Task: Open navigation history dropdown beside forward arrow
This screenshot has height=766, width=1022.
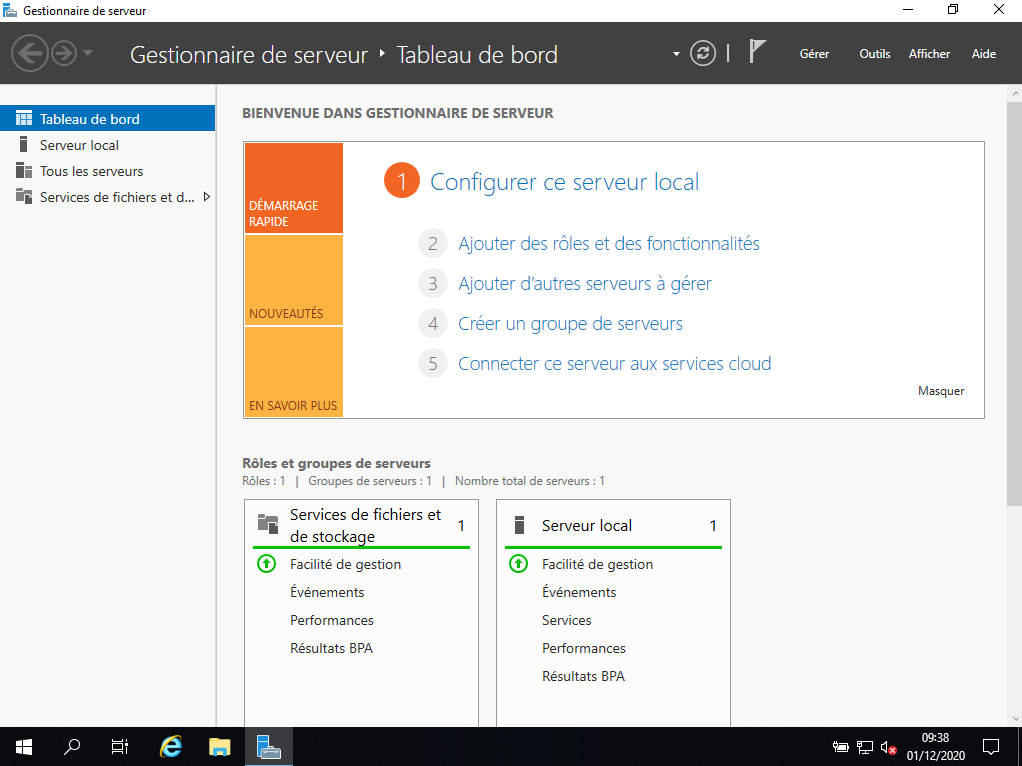Action: click(88, 53)
